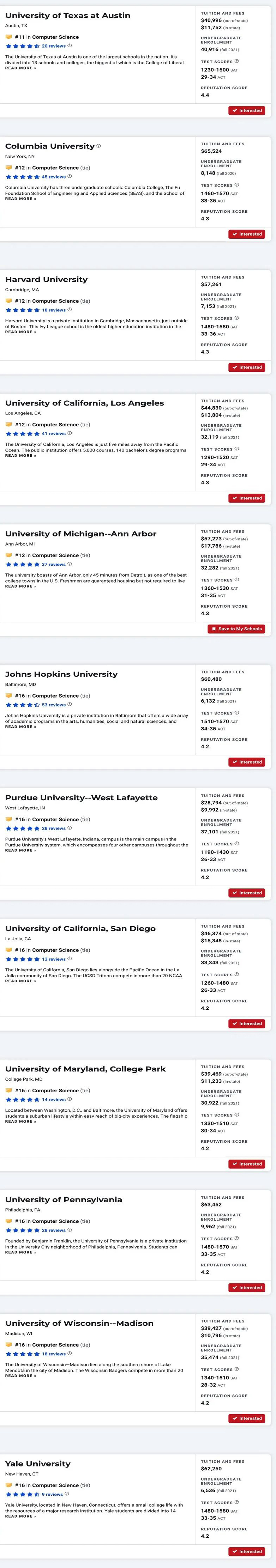Toggle Interested button for University of Texas
276x1568 pixels.
tap(247, 111)
